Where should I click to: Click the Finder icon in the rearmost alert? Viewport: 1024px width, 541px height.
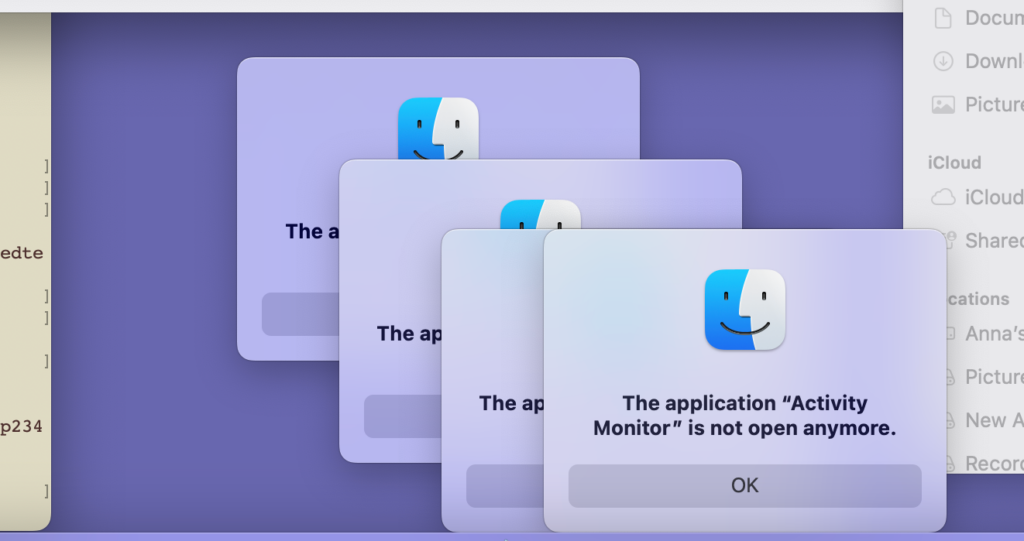tap(438, 129)
